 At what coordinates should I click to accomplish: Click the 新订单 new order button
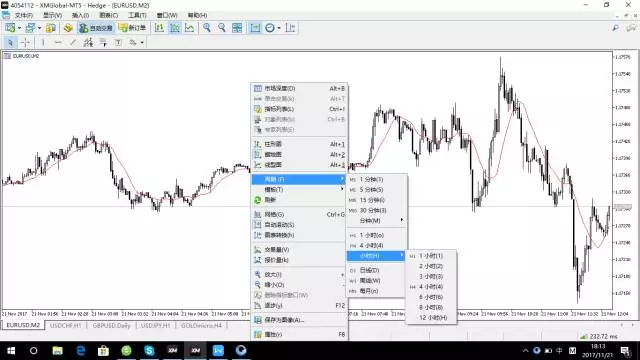[132, 28]
